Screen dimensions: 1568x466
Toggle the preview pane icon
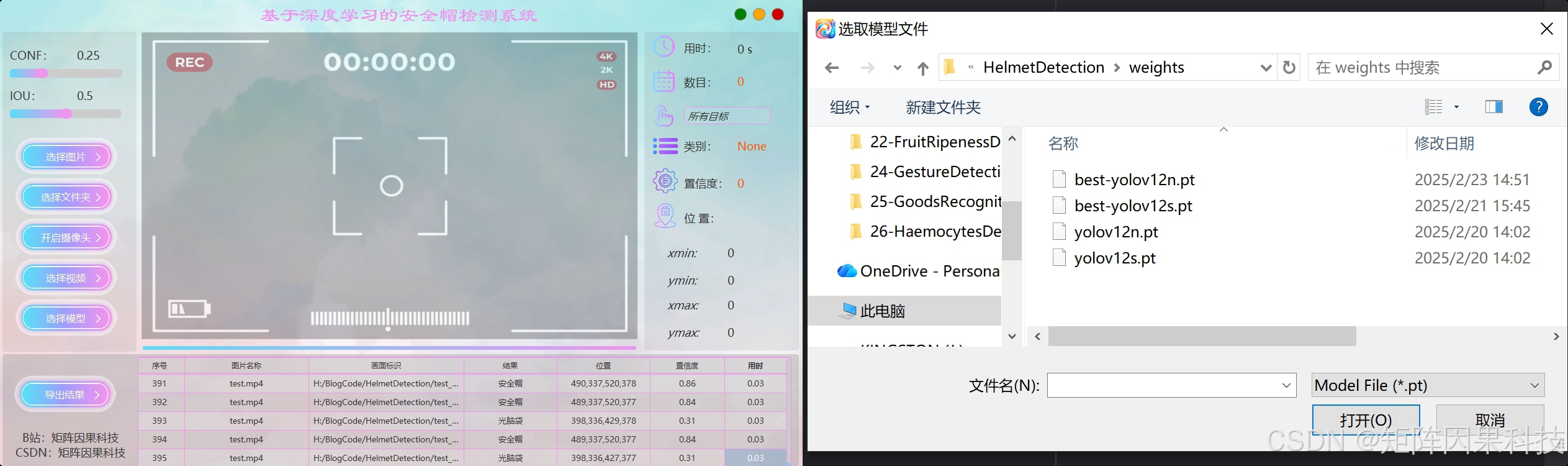pos(1494,107)
